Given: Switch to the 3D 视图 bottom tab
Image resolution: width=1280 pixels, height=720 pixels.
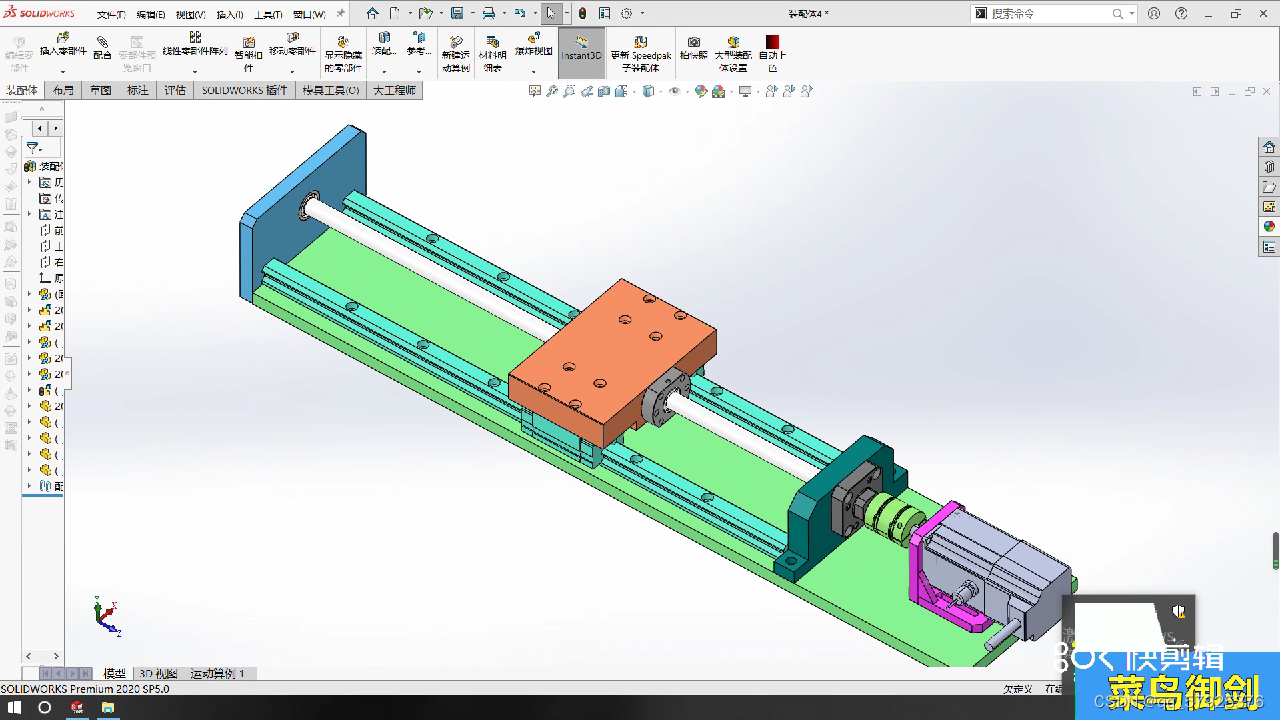Looking at the screenshot, I should tap(159, 674).
